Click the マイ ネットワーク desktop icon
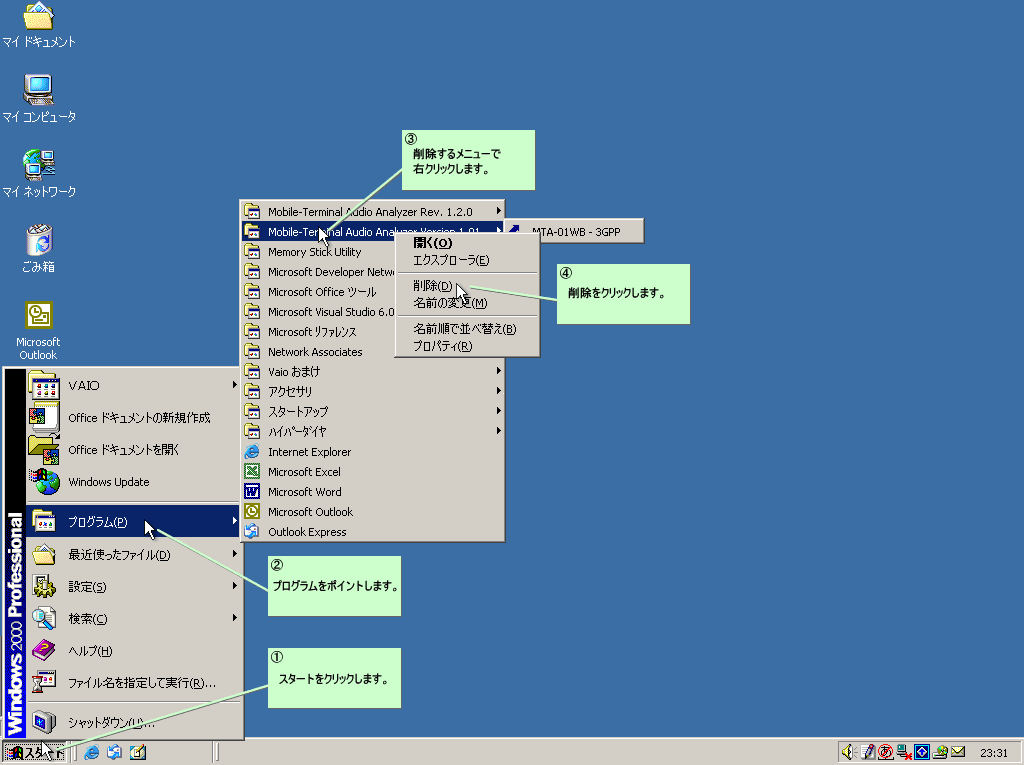This screenshot has height=765, width=1024. [39, 173]
